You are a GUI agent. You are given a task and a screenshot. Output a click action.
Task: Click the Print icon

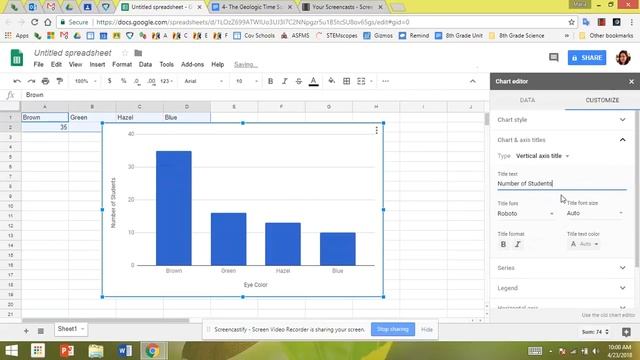[45, 81]
